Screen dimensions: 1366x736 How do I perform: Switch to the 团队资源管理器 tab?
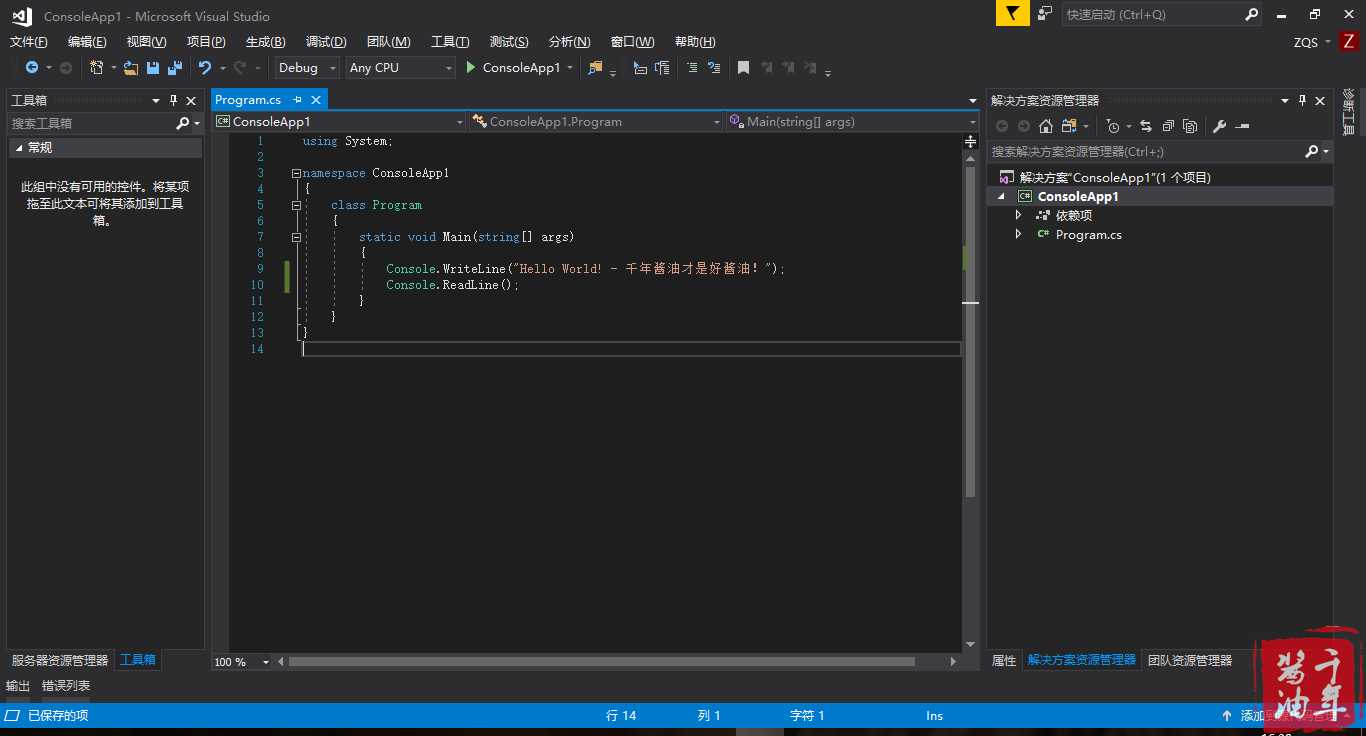tap(1190, 660)
